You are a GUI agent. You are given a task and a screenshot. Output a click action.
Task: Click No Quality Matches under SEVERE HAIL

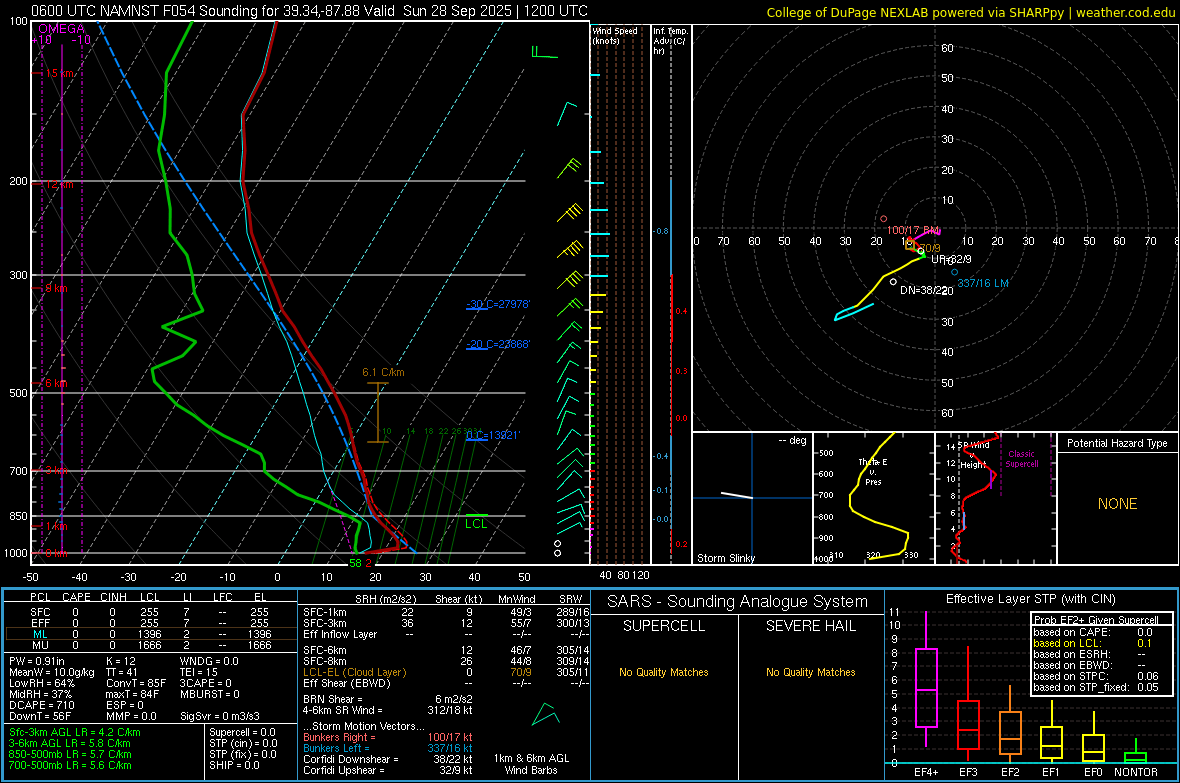810,672
